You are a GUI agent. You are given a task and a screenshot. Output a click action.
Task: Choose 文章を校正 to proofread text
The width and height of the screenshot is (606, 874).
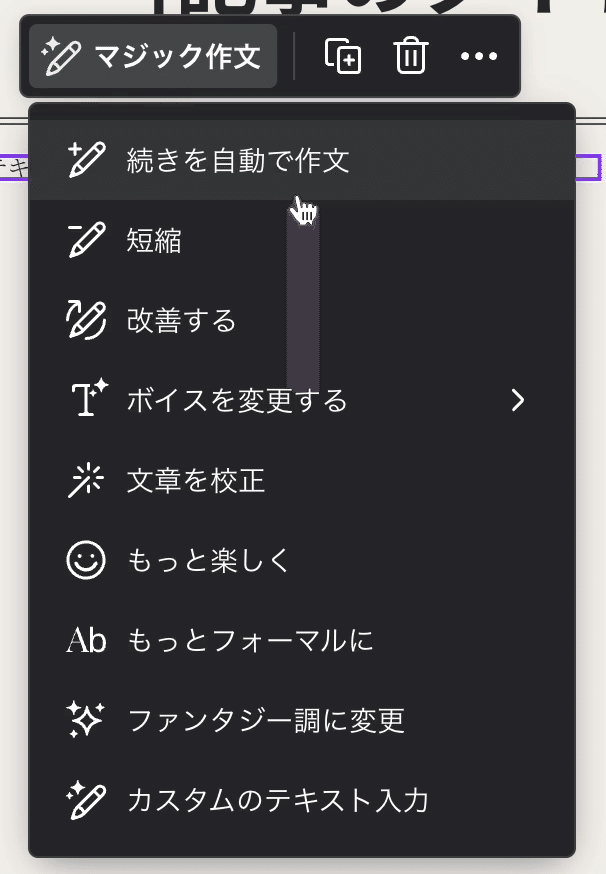[196, 480]
